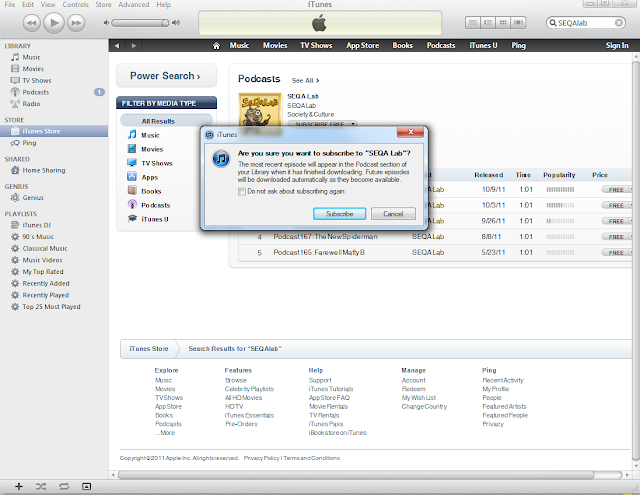Click FREE button for Farewell Matty B
This screenshot has height=495, width=640.
(616, 253)
